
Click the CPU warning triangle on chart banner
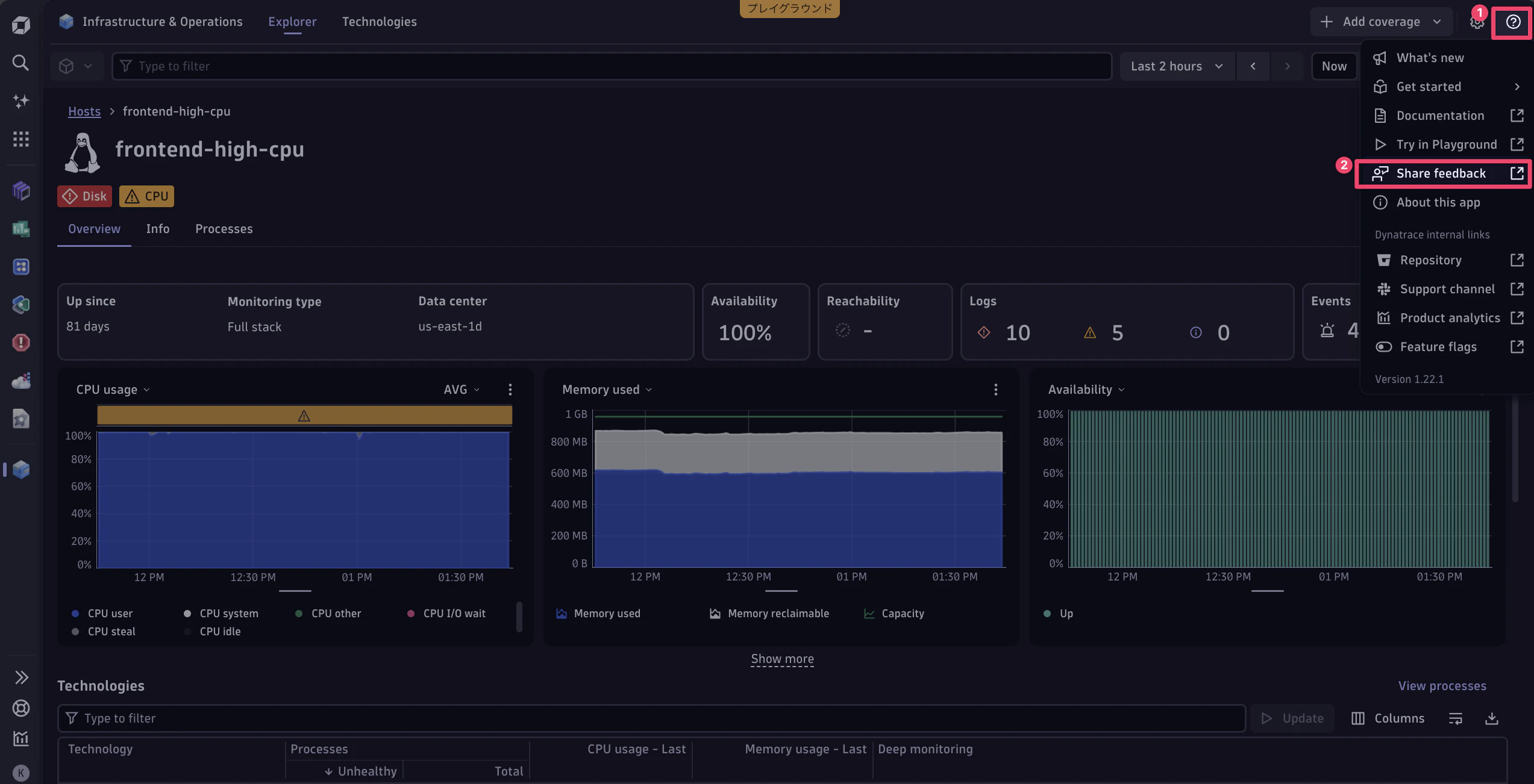click(304, 415)
